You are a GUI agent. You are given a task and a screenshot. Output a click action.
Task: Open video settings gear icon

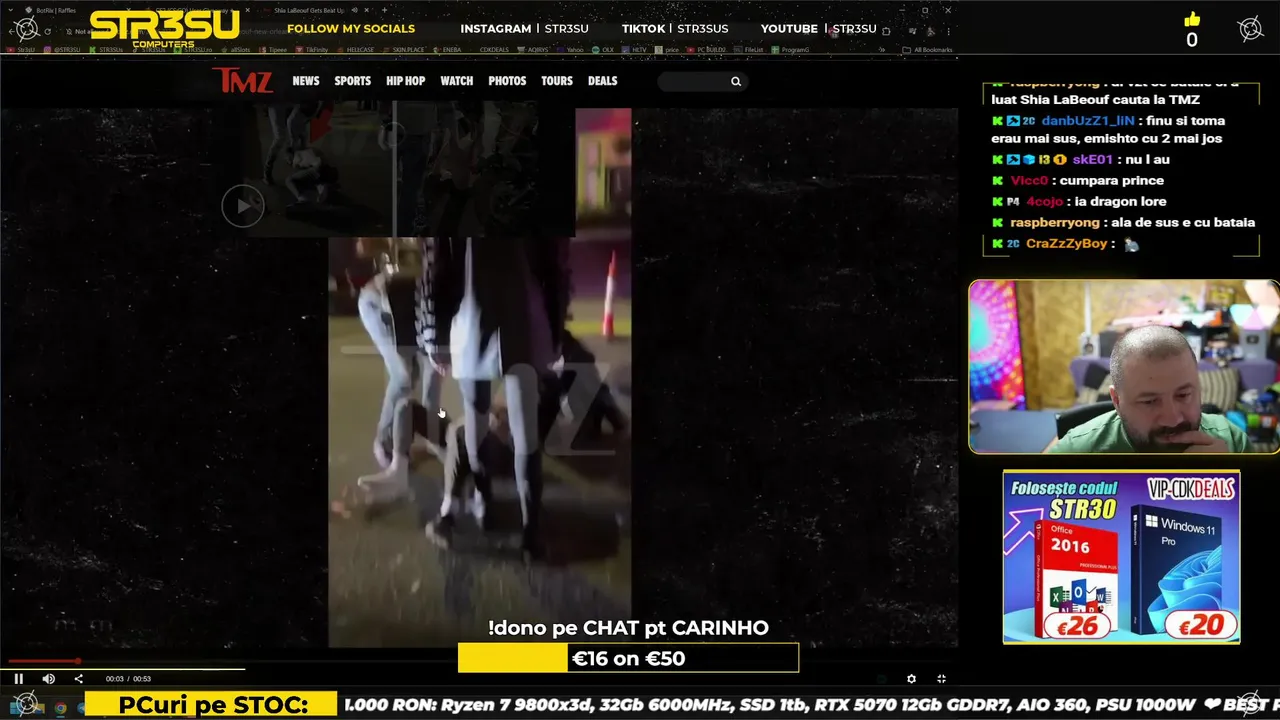(x=911, y=679)
